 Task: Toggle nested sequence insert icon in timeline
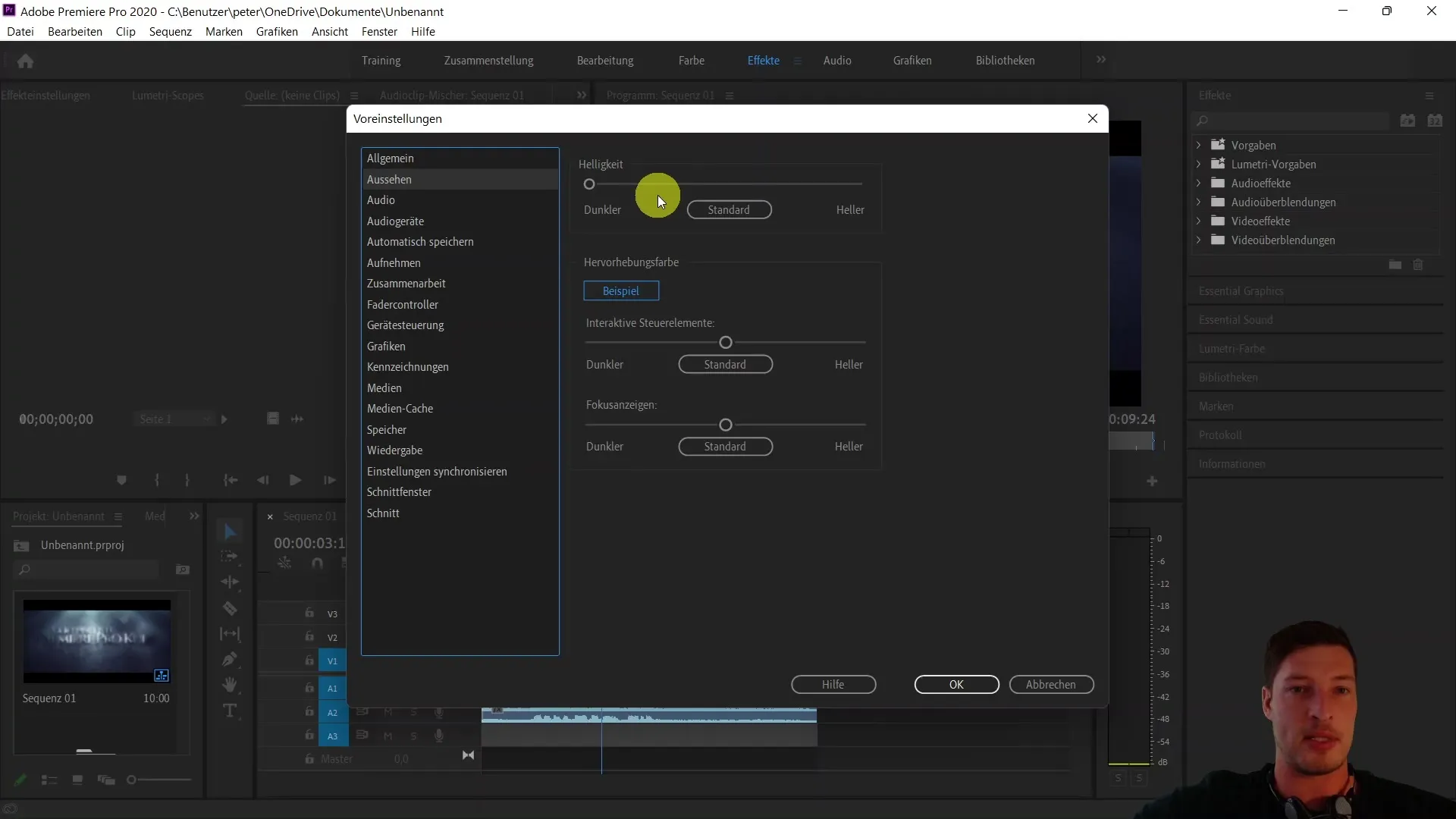click(x=284, y=563)
